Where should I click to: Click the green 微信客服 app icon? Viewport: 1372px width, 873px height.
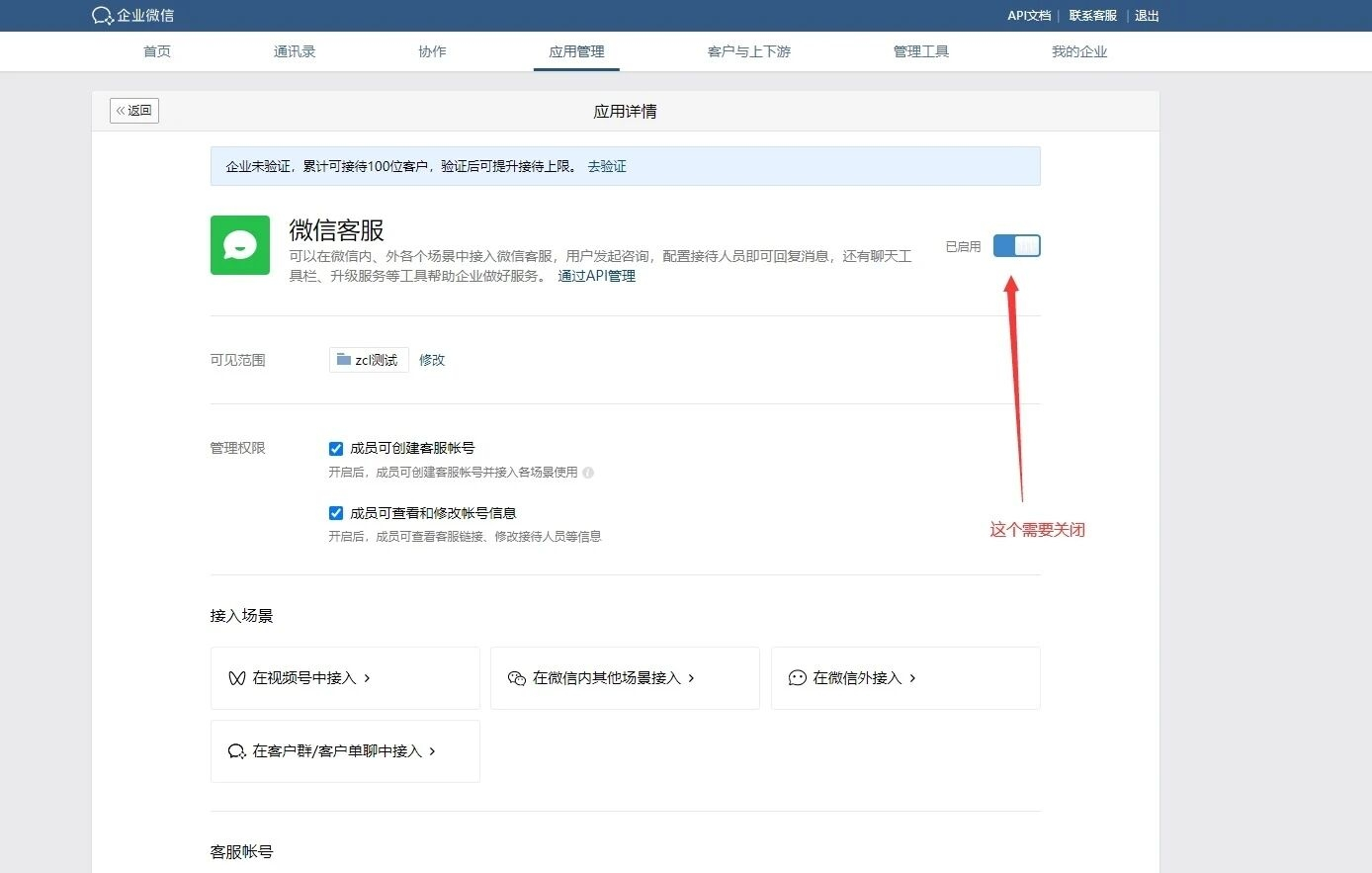[x=240, y=245]
